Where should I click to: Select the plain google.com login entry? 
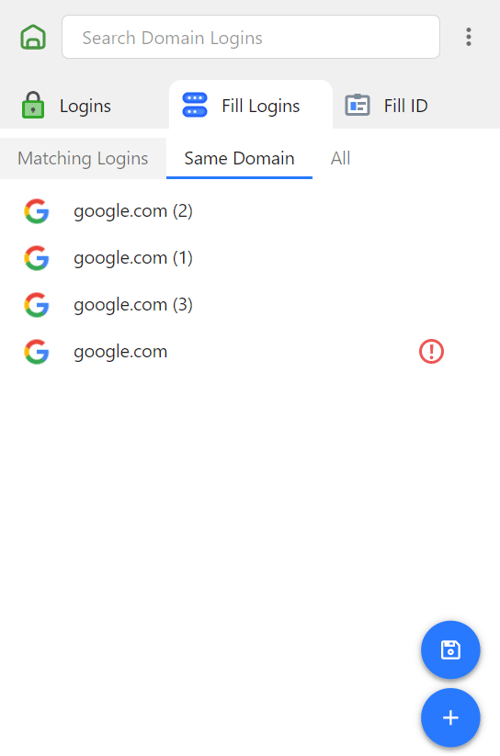click(250, 351)
